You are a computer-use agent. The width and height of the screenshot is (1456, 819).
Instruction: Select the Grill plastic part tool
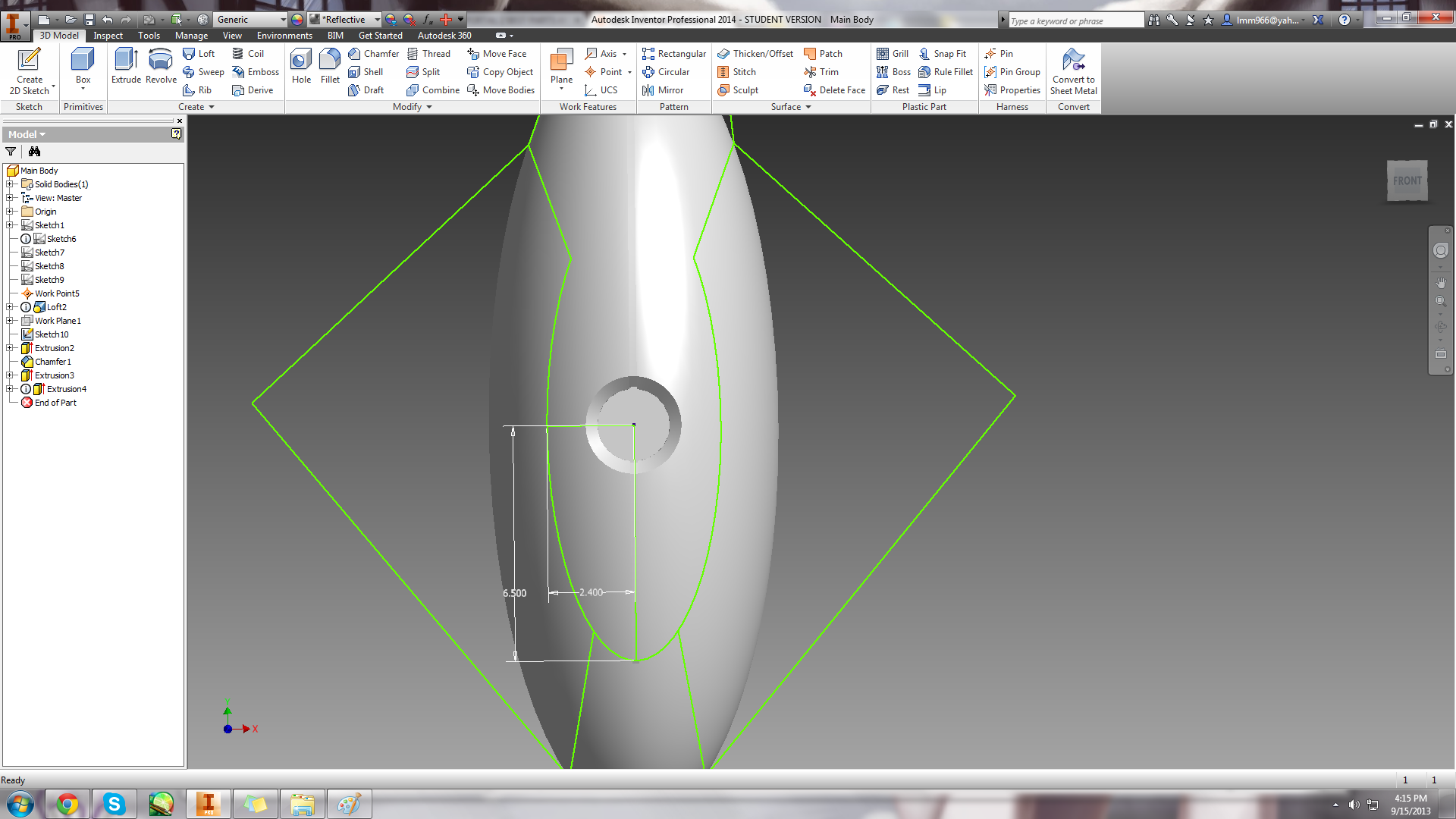tap(893, 54)
